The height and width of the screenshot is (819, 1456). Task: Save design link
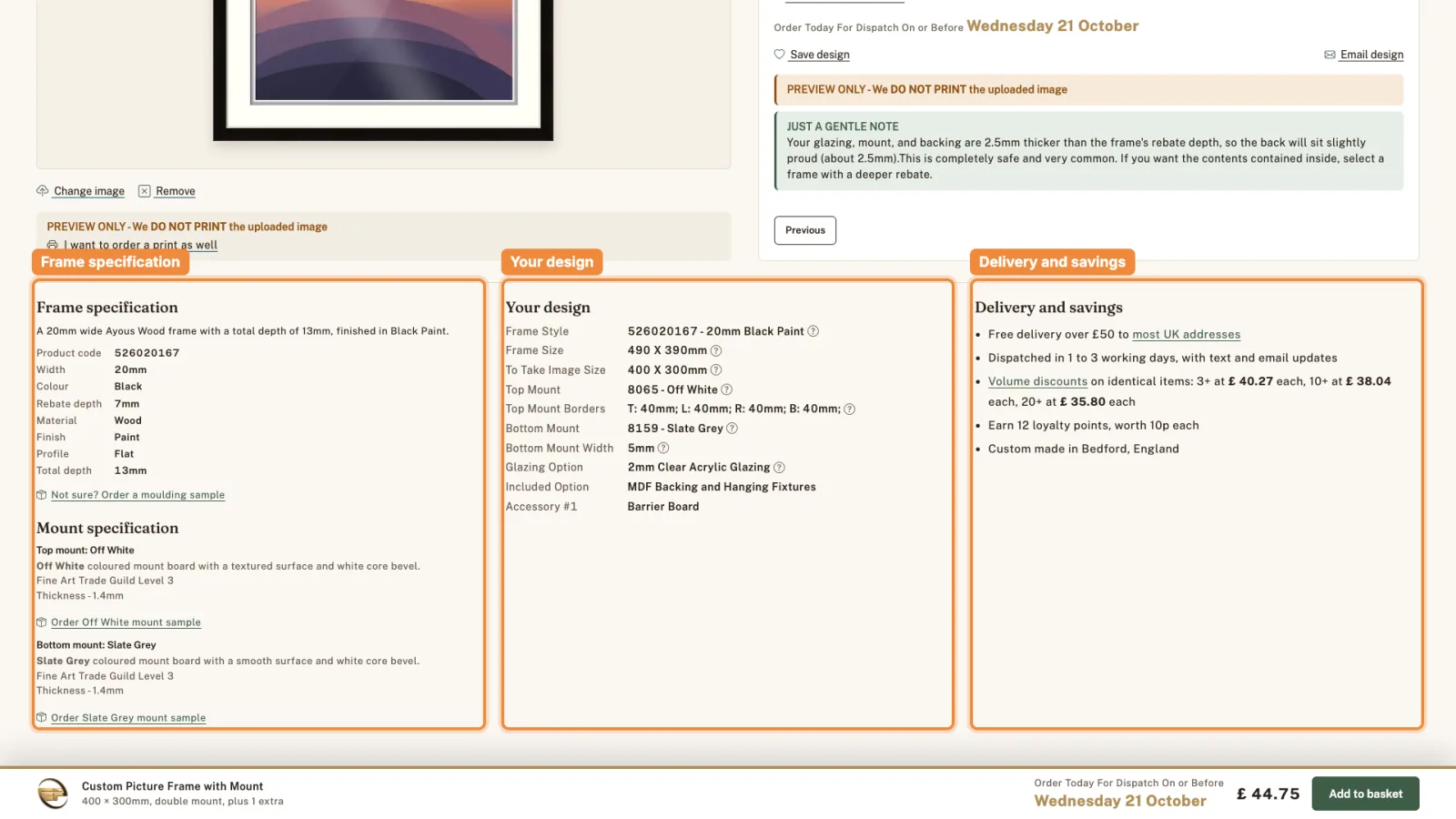pos(820,55)
